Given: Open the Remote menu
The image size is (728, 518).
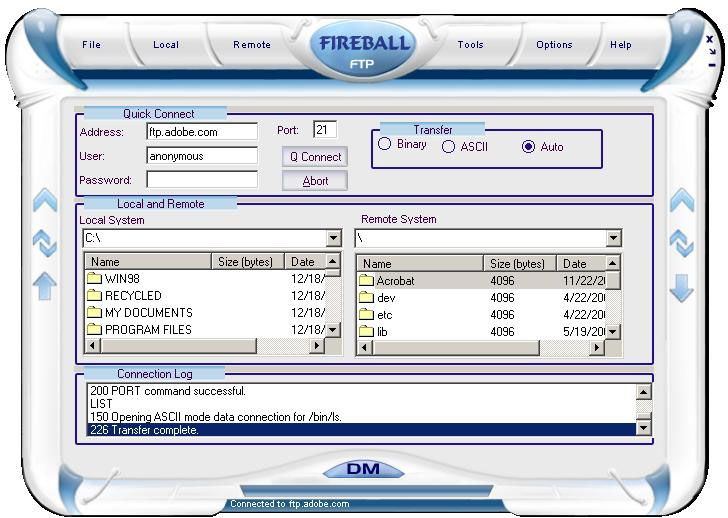Looking at the screenshot, I should click(x=252, y=45).
